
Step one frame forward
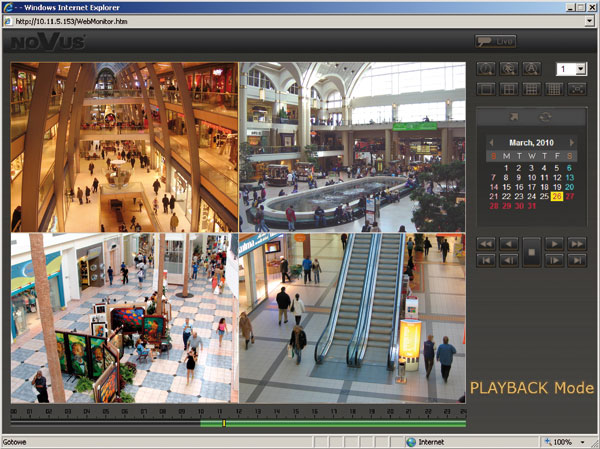[x=554, y=261]
